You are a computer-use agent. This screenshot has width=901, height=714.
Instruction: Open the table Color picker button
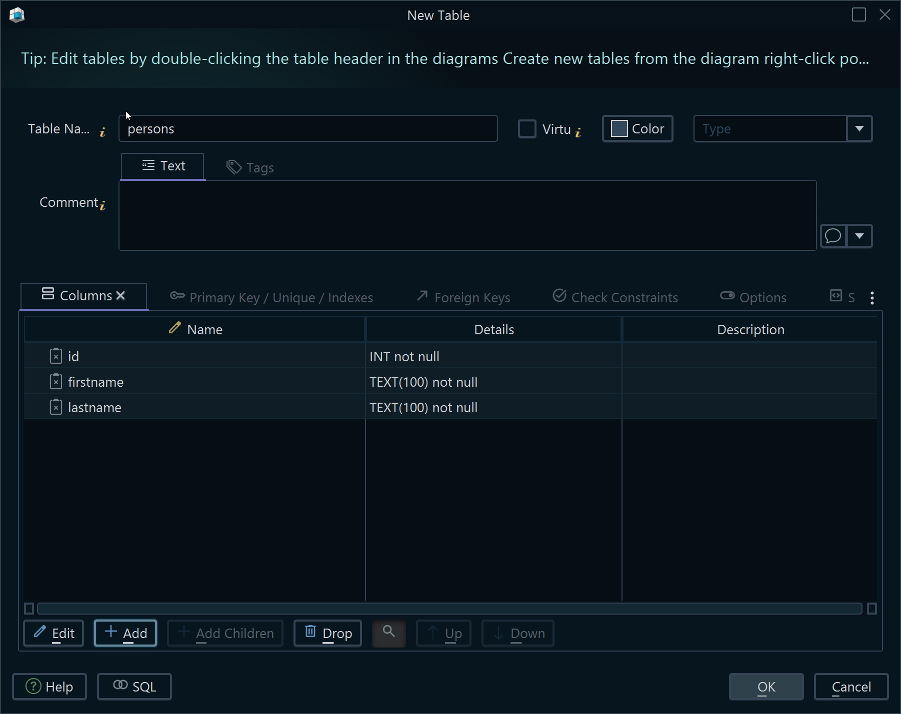click(x=637, y=129)
